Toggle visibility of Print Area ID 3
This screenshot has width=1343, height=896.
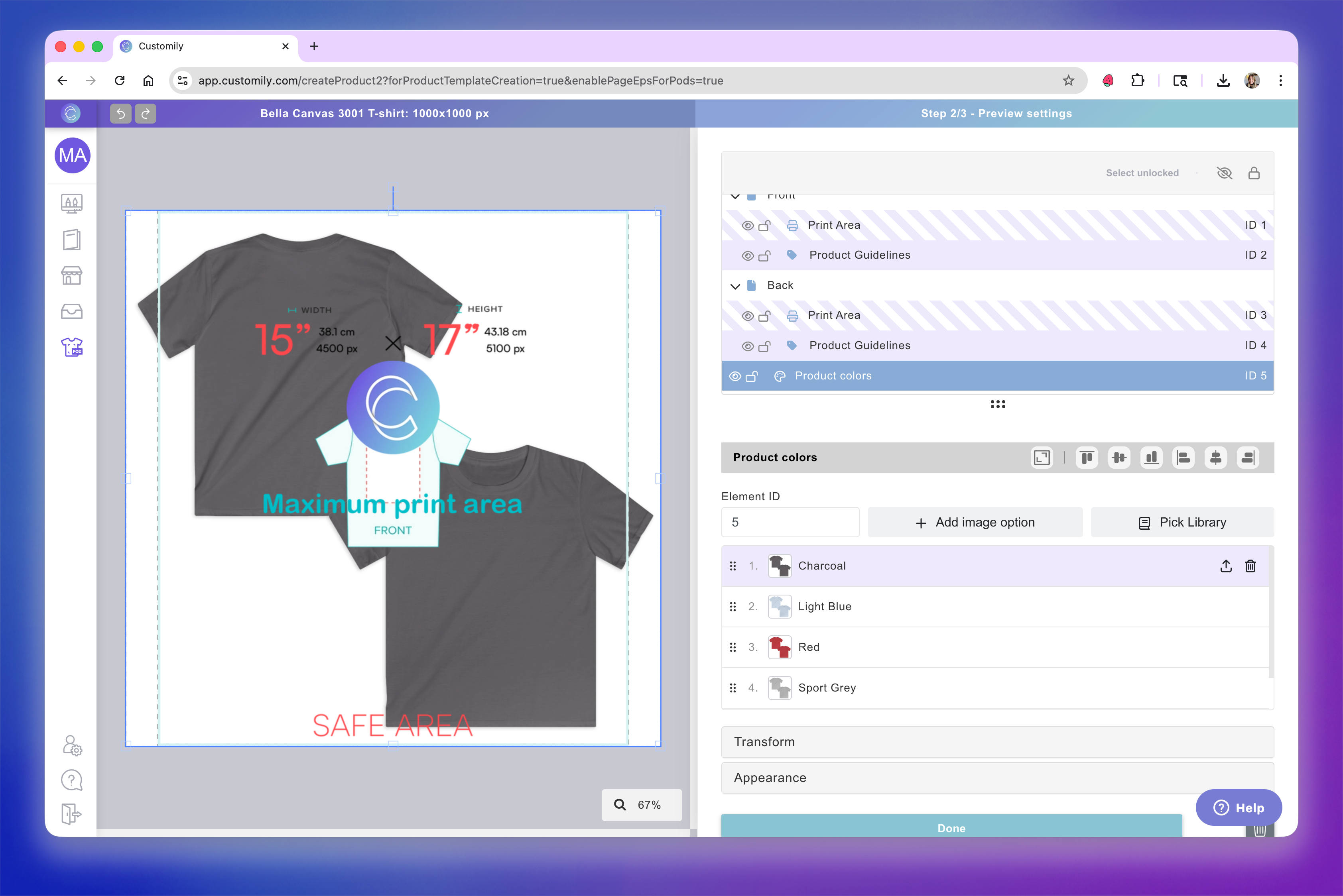point(747,315)
